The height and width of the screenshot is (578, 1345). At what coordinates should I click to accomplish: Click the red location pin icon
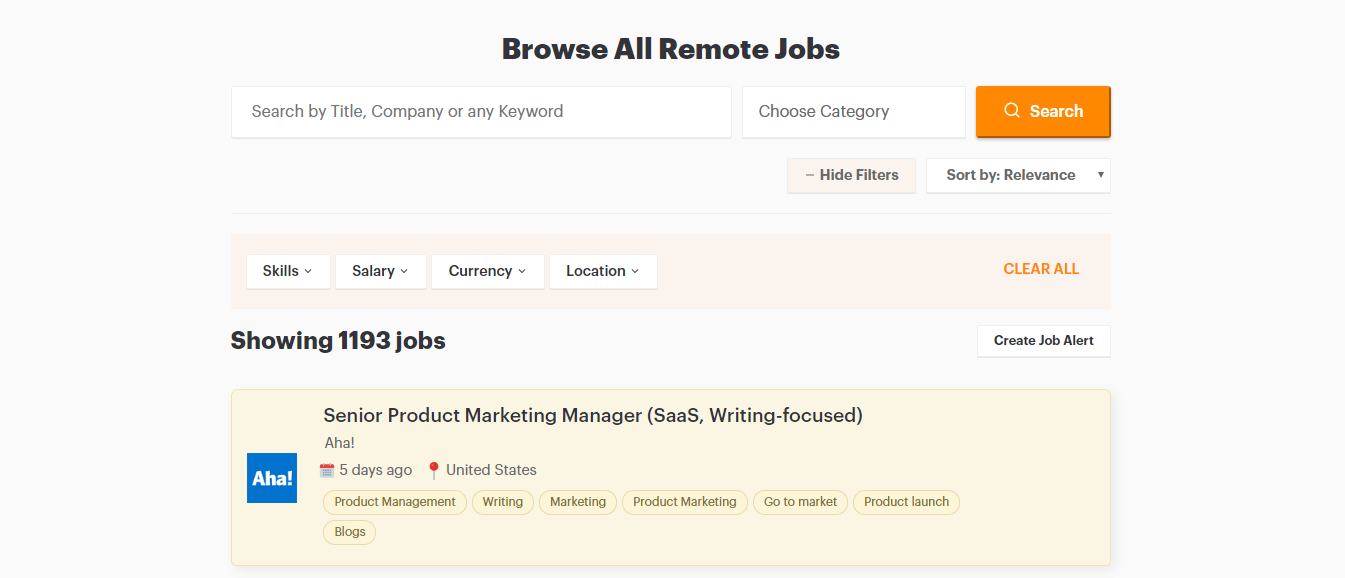click(x=433, y=470)
